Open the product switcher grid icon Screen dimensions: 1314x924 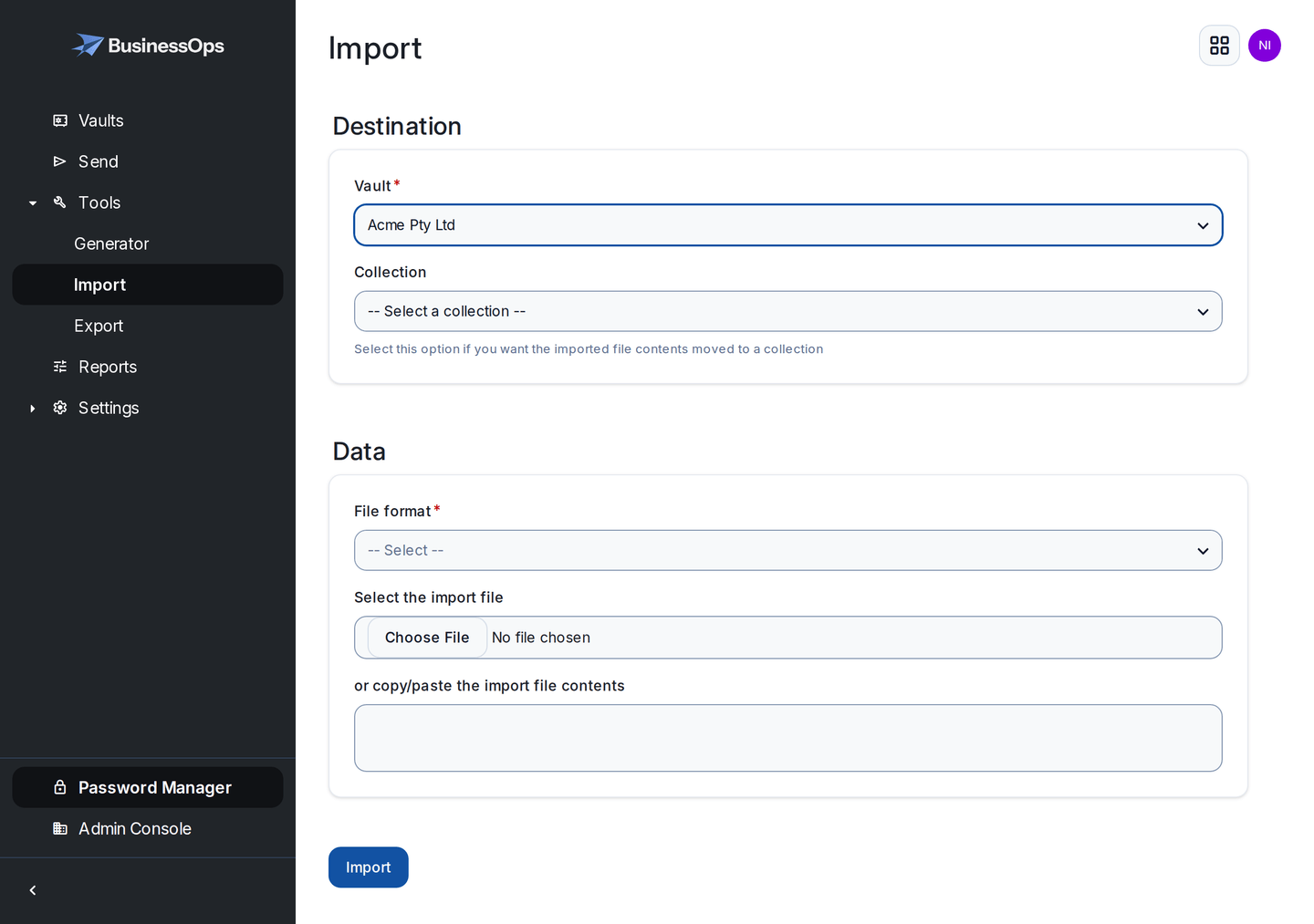(1219, 46)
